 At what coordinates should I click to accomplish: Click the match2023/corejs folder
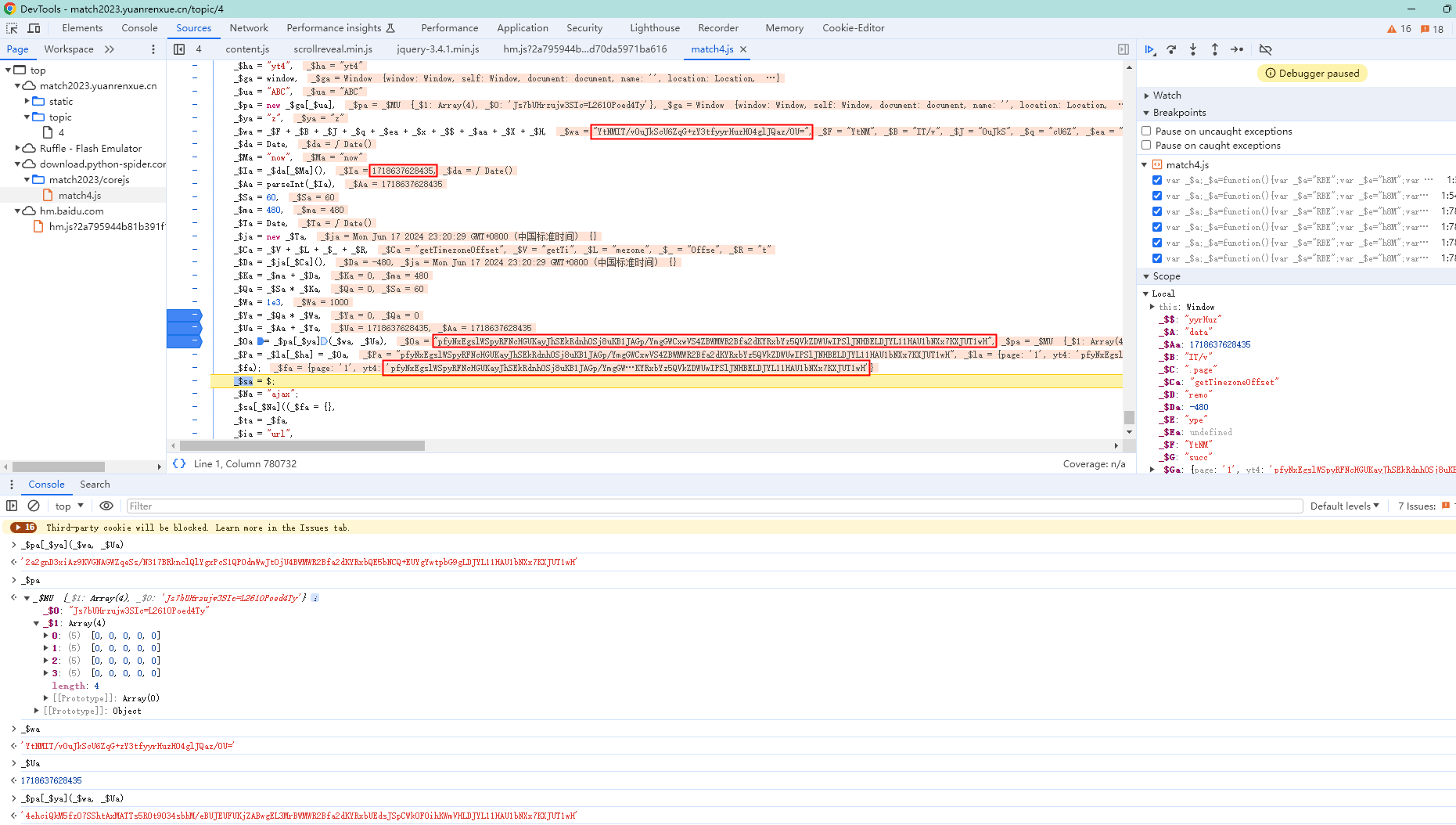pos(89,180)
